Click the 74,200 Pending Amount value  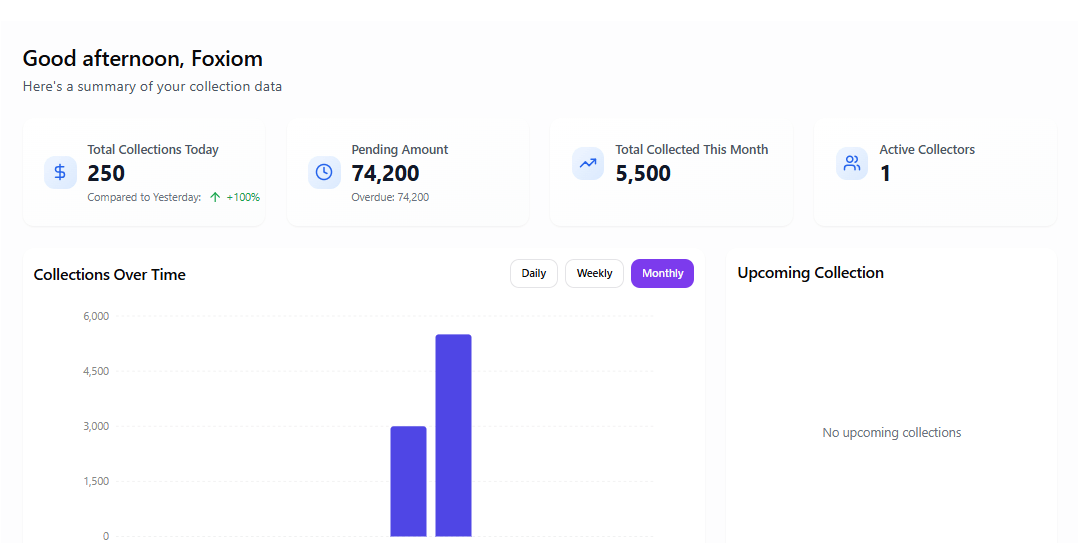click(385, 173)
